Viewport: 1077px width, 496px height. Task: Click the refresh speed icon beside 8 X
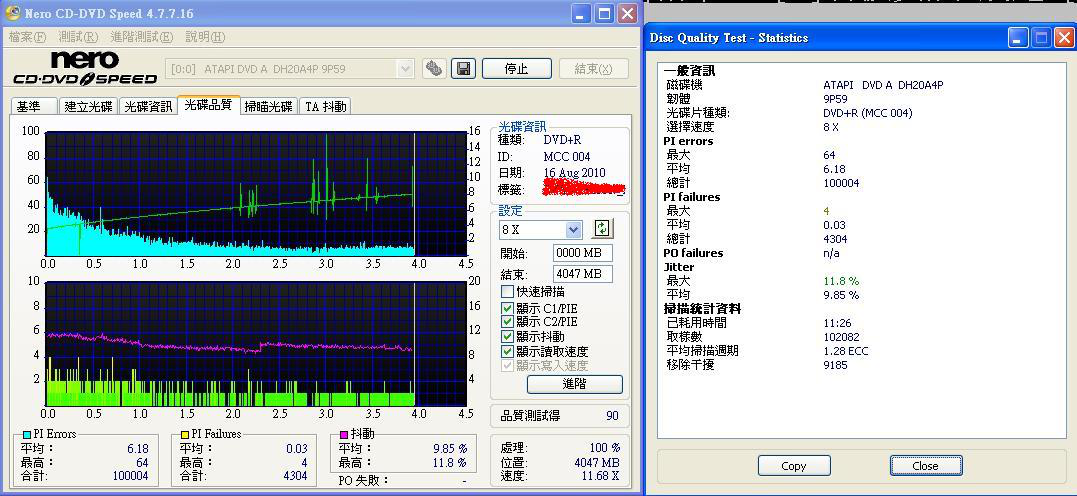pyautogui.click(x=602, y=229)
